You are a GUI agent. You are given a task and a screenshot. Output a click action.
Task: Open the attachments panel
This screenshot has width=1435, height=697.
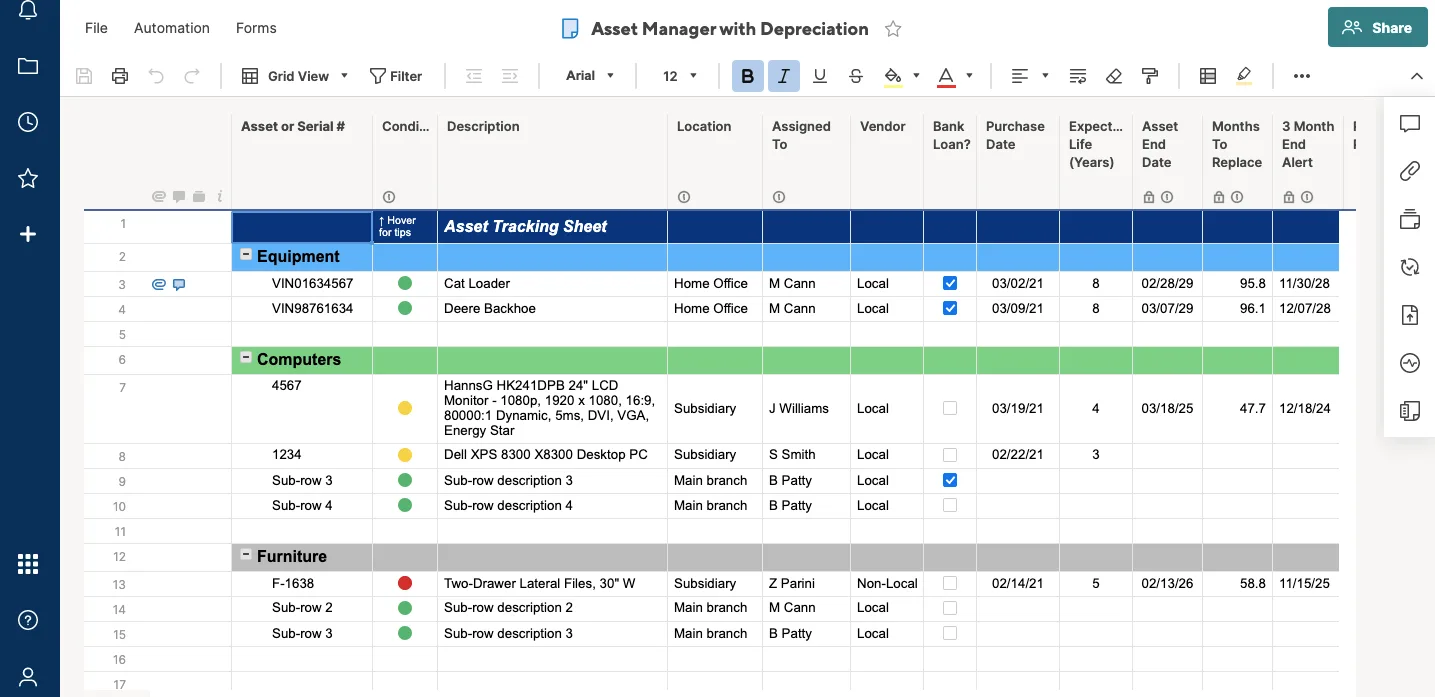[x=1409, y=170]
